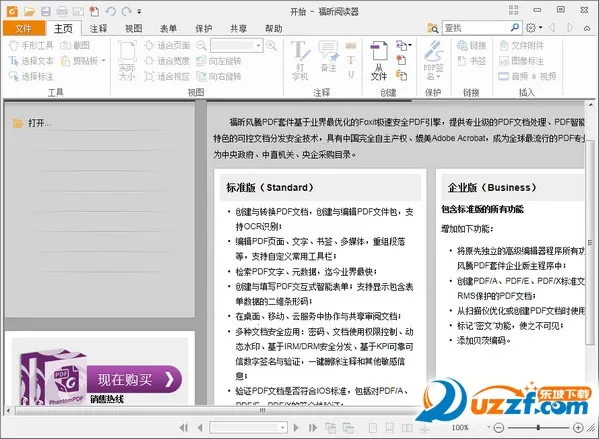Switch to the 主页 ribbon tab
Screen dimensions: 599x439
[63, 29]
